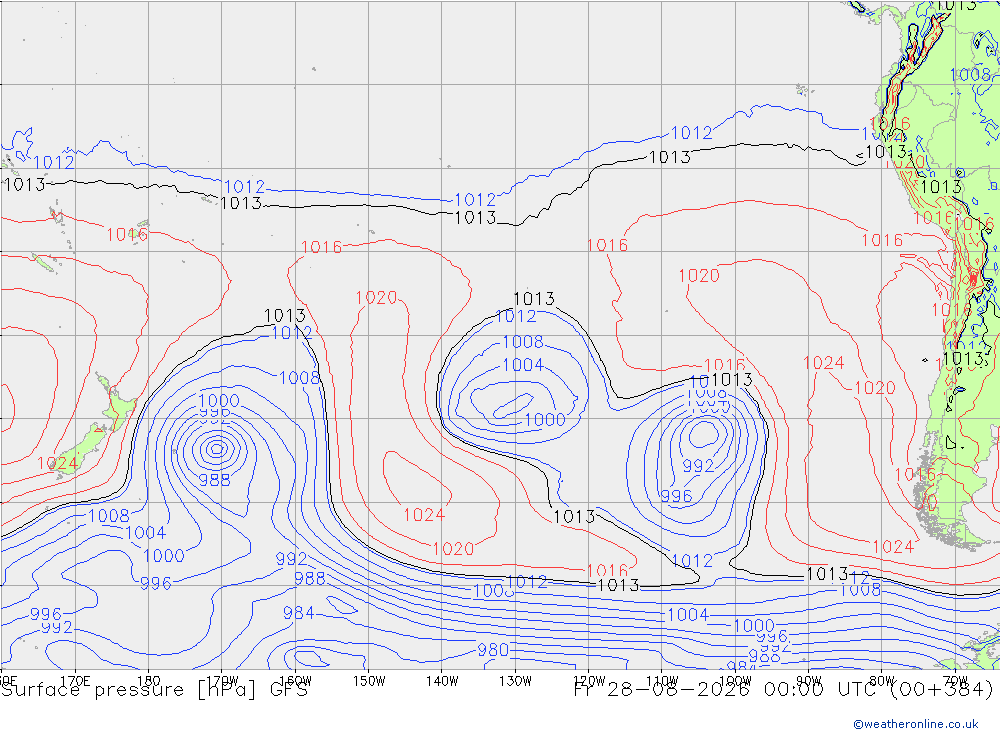Screen dimensions: 1000x733
Task: Click the 170W longitude axis label
Action: [x=222, y=681]
